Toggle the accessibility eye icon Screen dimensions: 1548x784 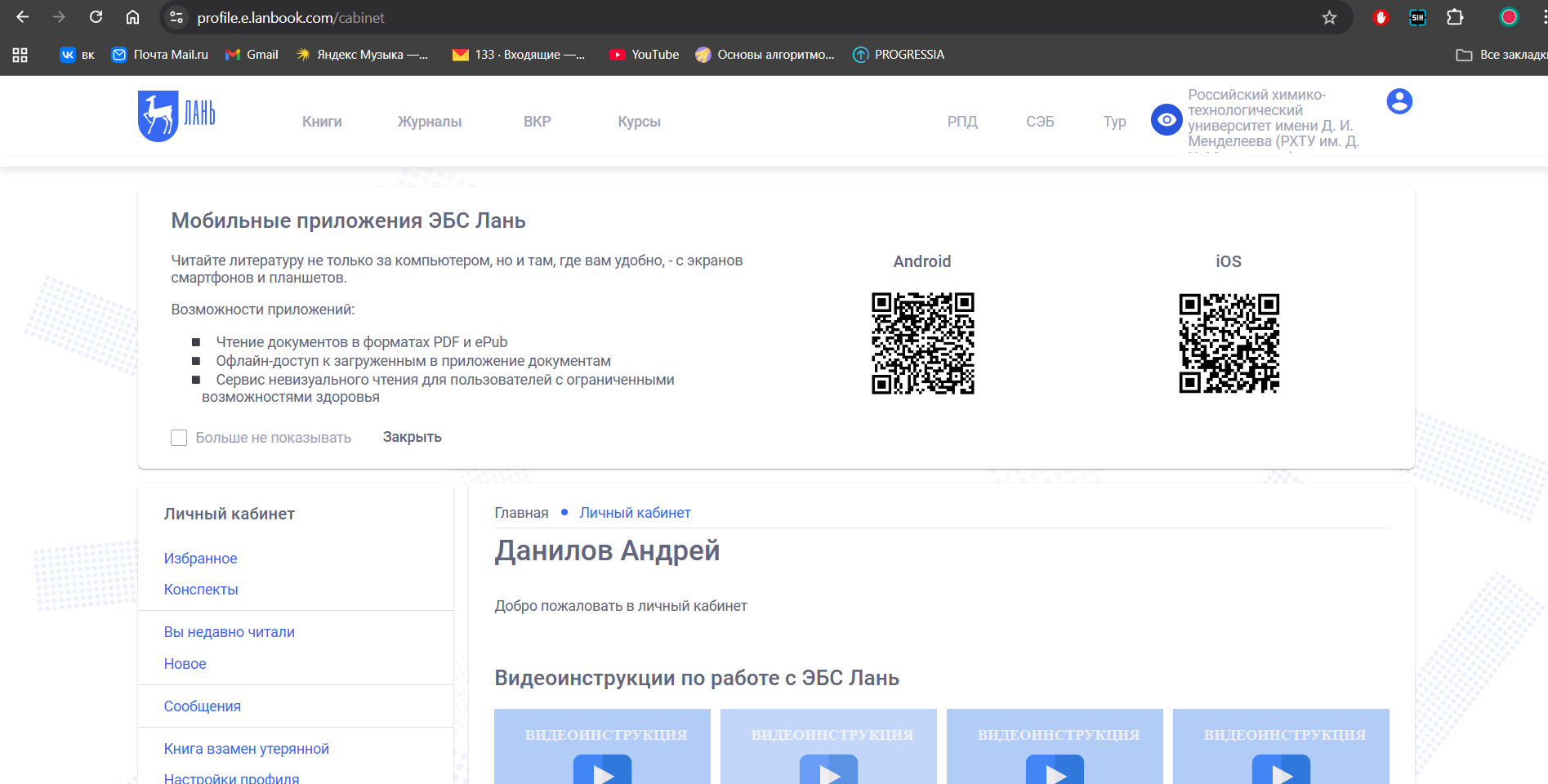point(1166,120)
